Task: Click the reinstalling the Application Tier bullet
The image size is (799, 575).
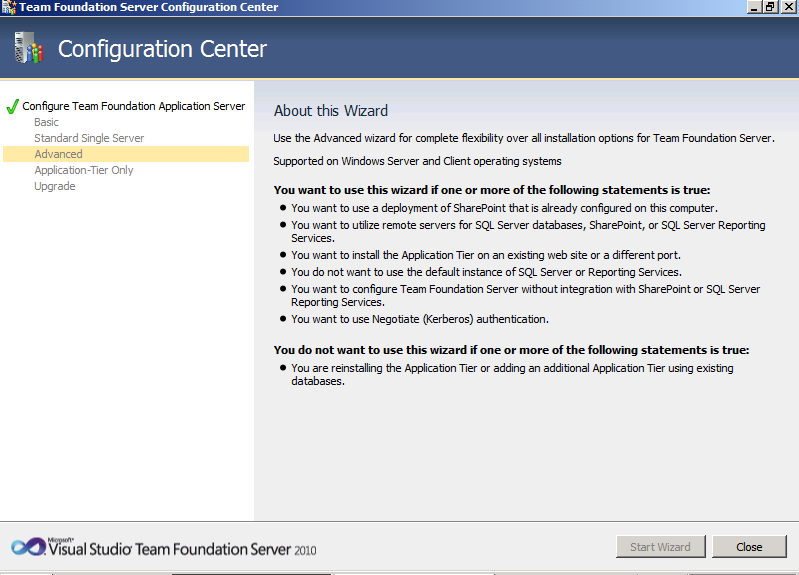Action: coord(512,375)
